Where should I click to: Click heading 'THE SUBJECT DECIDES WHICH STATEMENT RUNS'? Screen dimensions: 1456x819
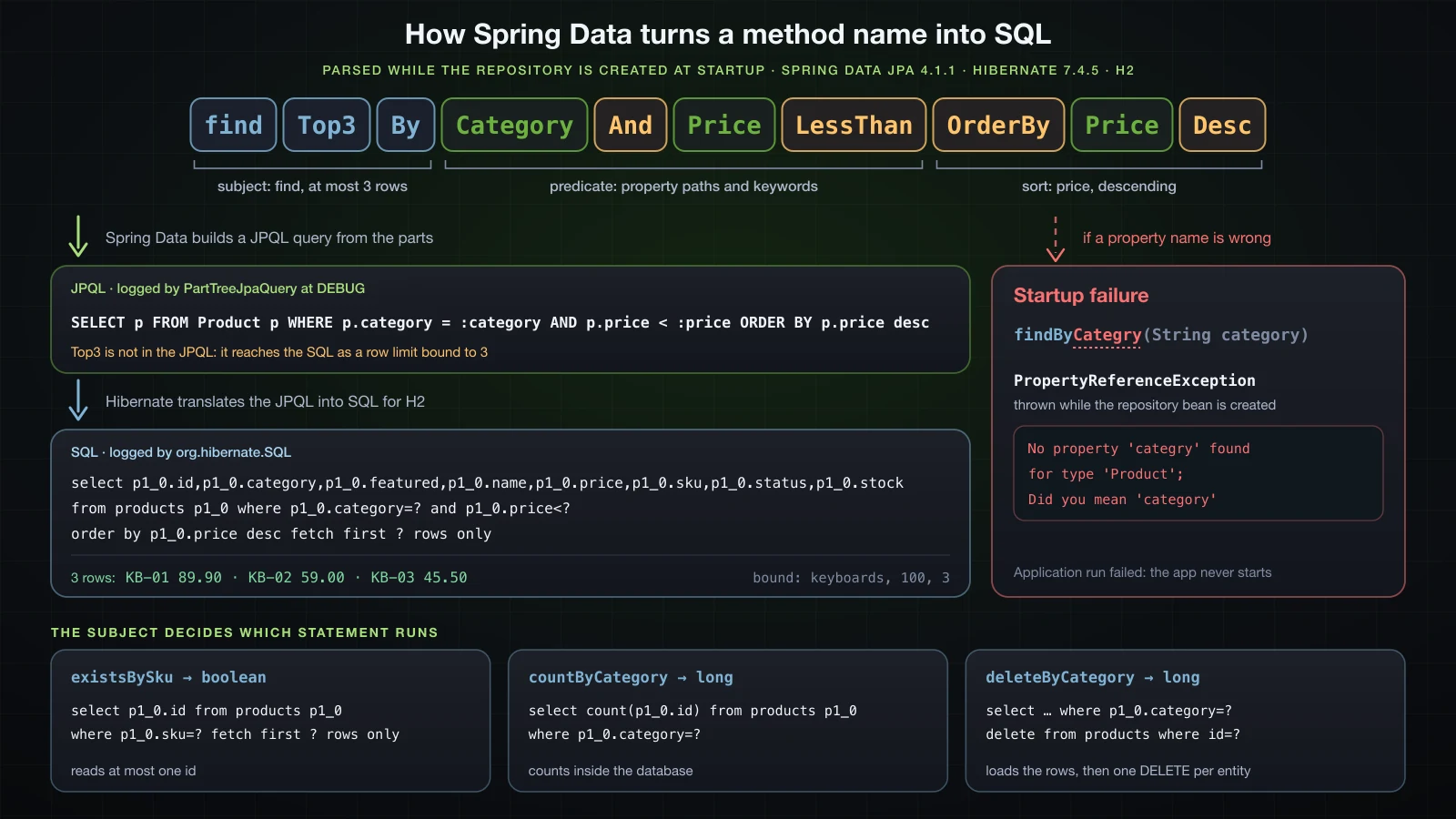pos(244,632)
